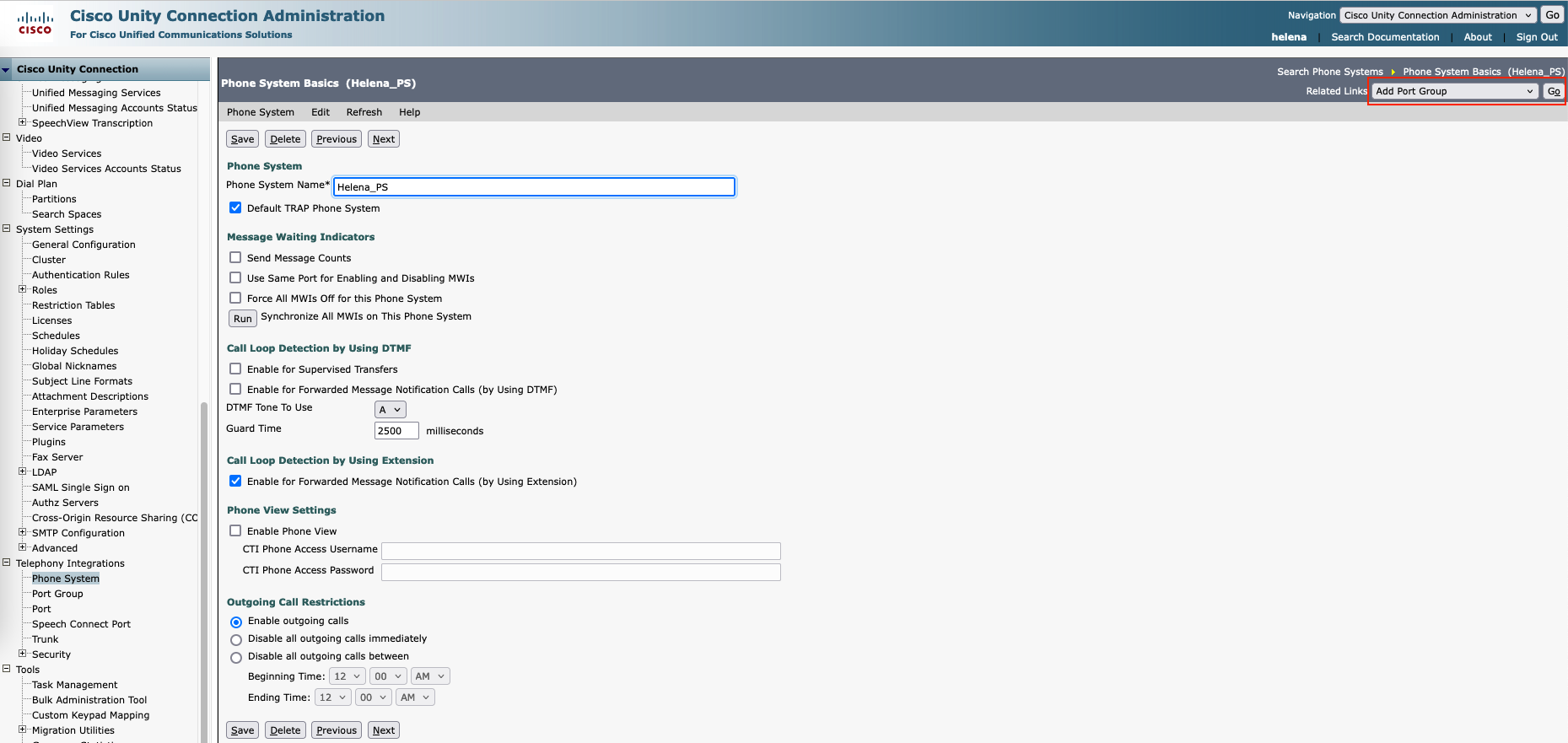The width and height of the screenshot is (1568, 743).
Task: Expand the LDAP tree node
Action: [23, 471]
